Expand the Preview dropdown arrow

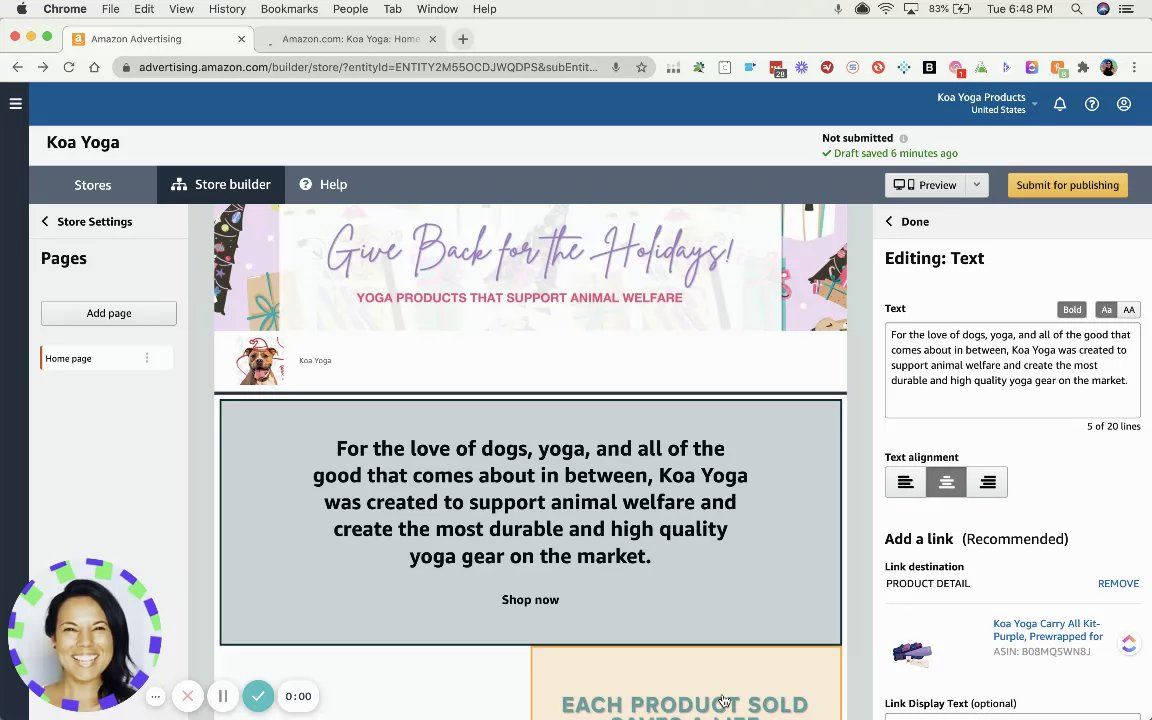coord(976,184)
